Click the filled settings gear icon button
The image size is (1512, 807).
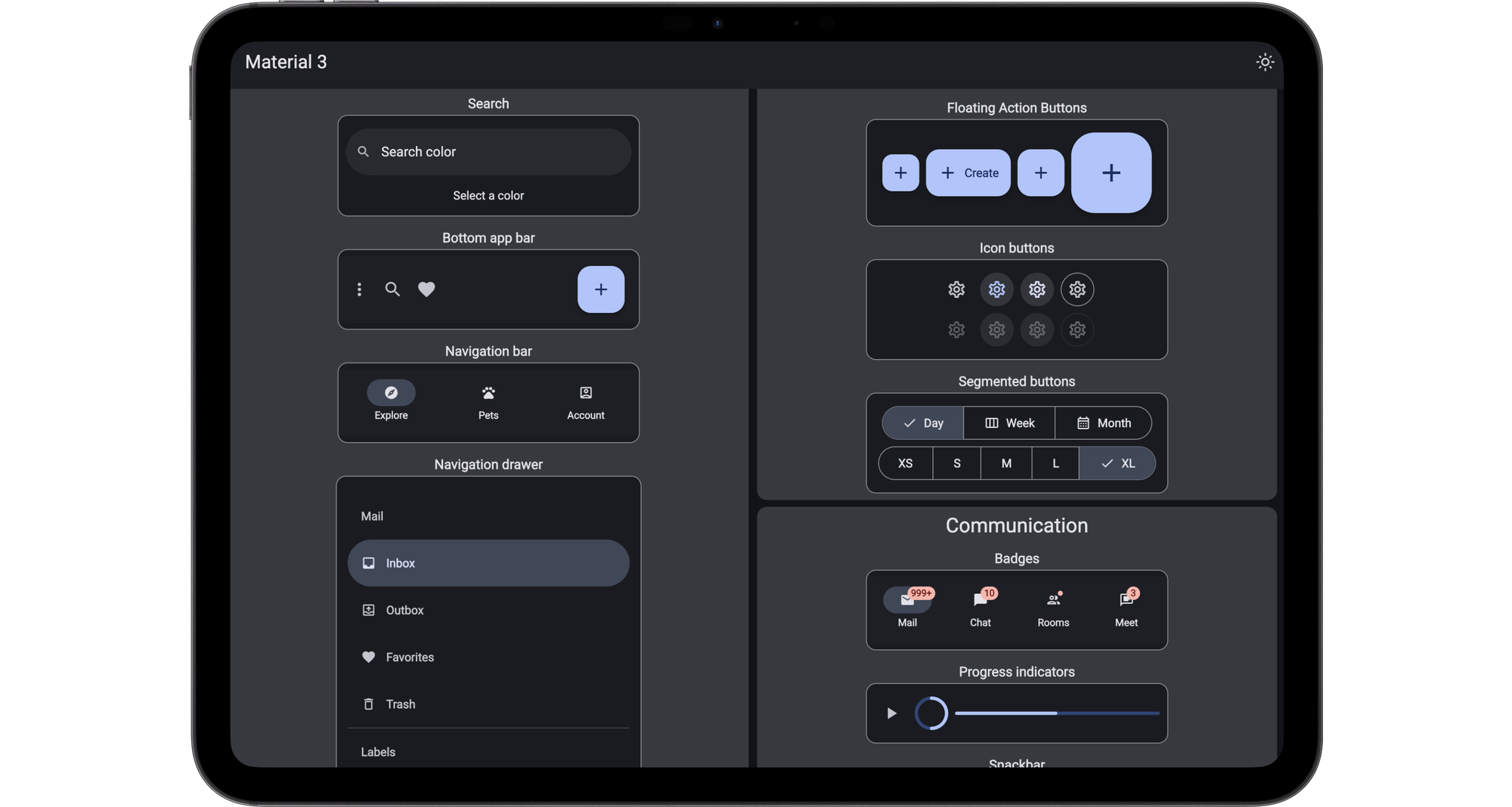tap(996, 289)
